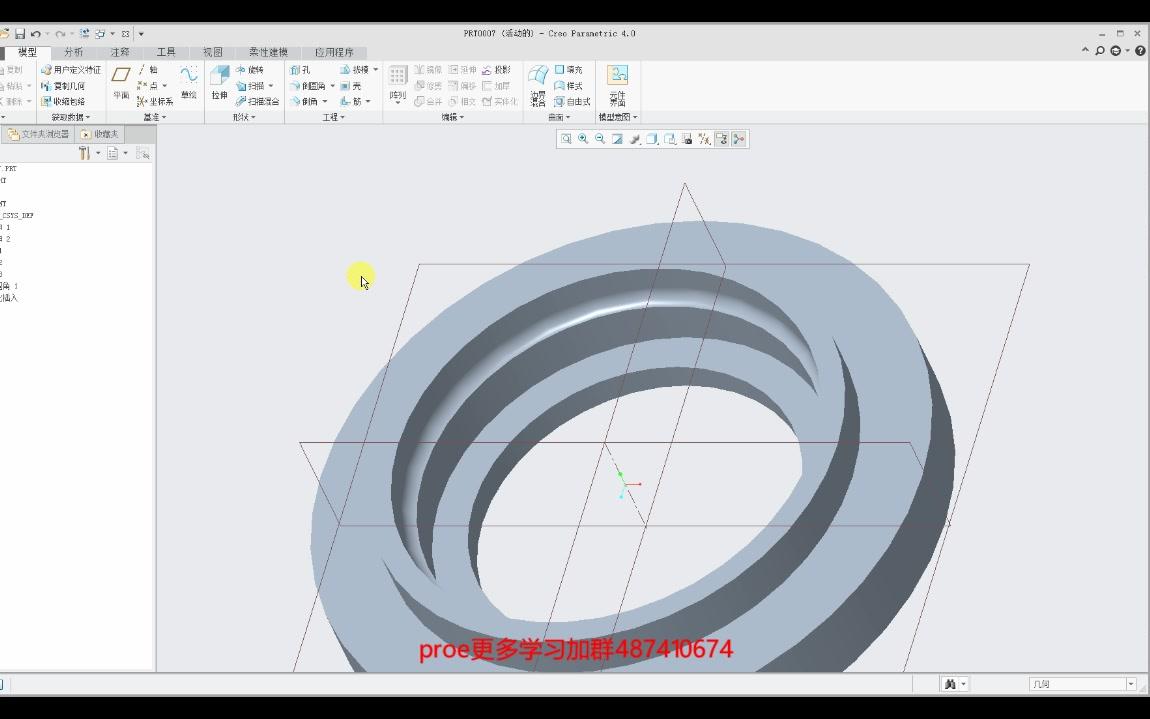Screen dimensions: 1150x719
Task: Toggle spin center display button
Action: (x=739, y=139)
